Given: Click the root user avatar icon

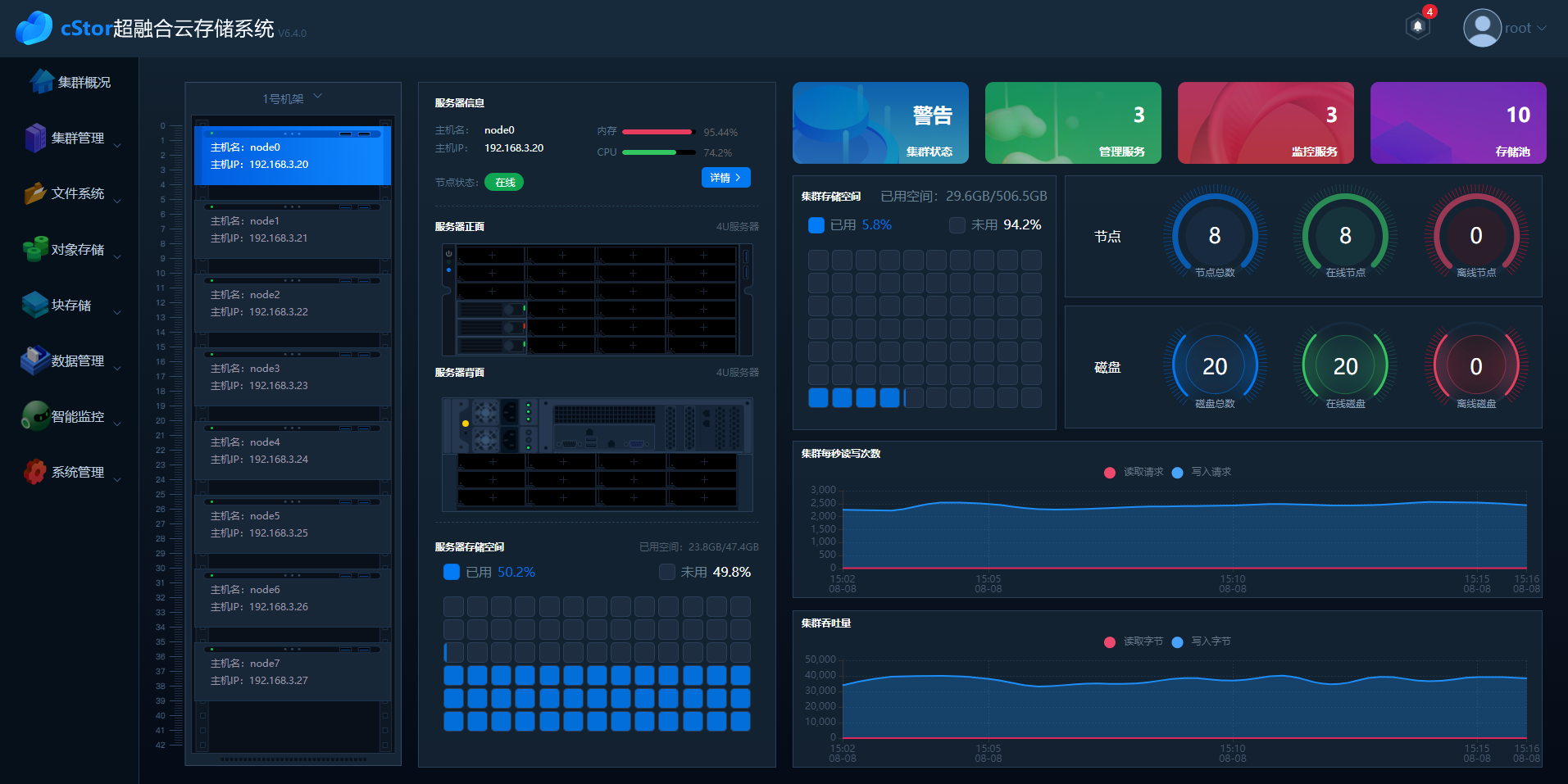Looking at the screenshot, I should coord(1481,28).
